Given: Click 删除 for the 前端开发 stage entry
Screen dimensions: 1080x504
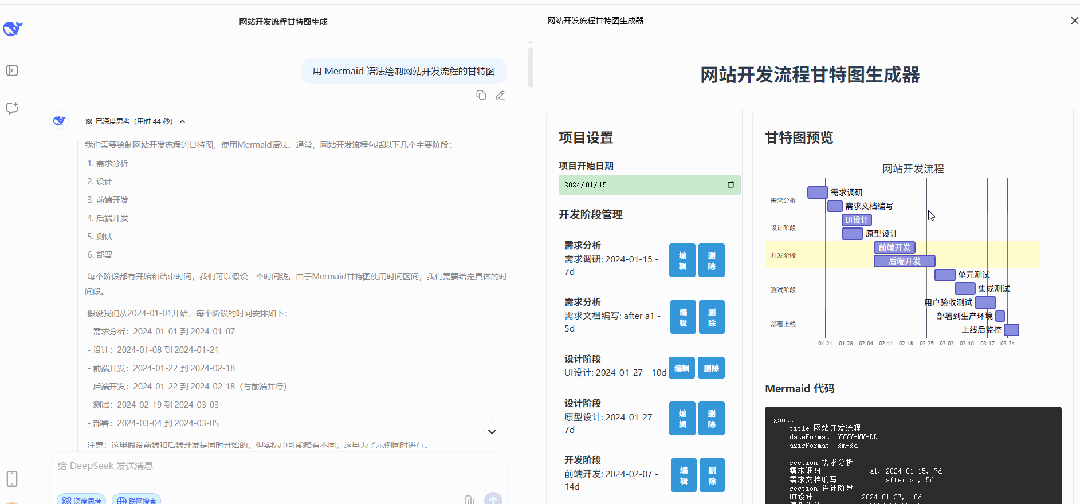Looking at the screenshot, I should [712, 475].
